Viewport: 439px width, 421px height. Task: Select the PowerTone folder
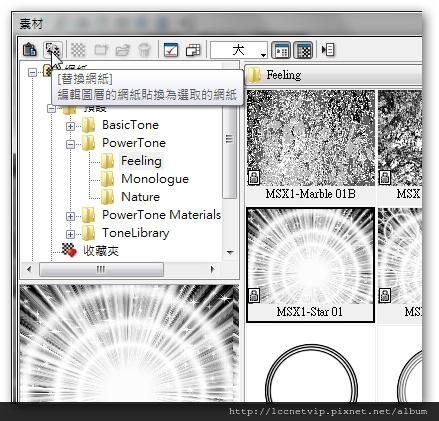(134, 143)
